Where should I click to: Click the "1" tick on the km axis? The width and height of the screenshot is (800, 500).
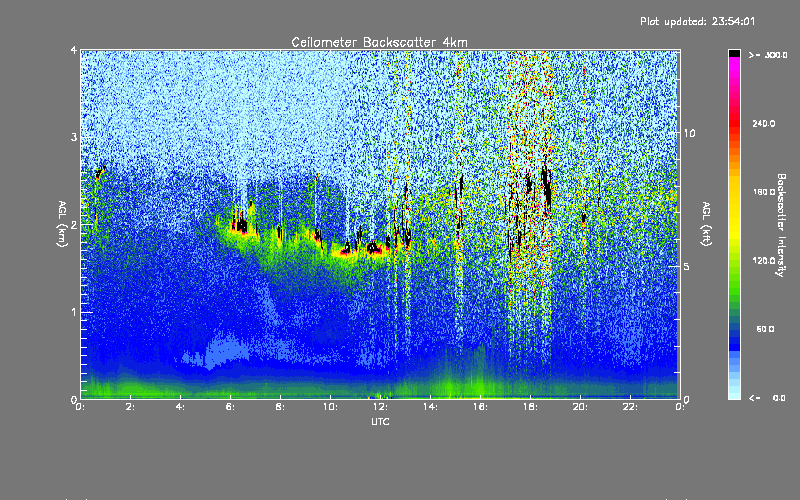click(74, 312)
